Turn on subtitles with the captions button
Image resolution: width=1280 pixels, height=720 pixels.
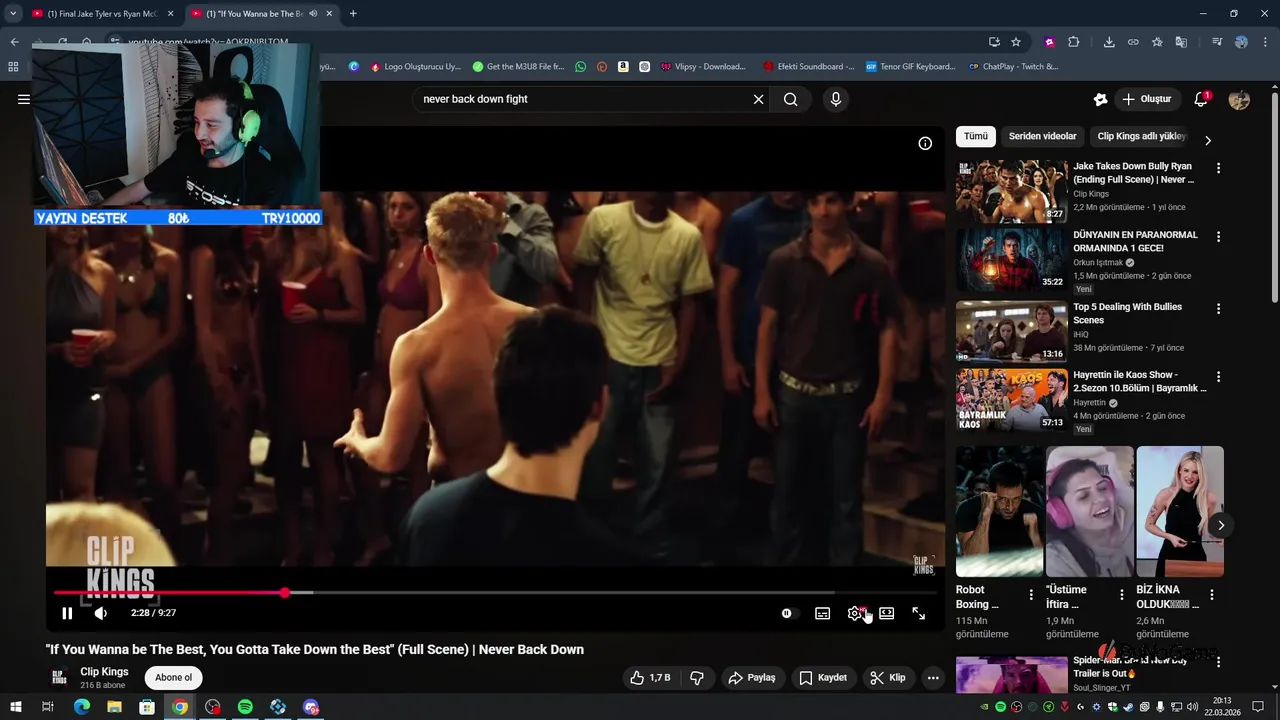822,613
